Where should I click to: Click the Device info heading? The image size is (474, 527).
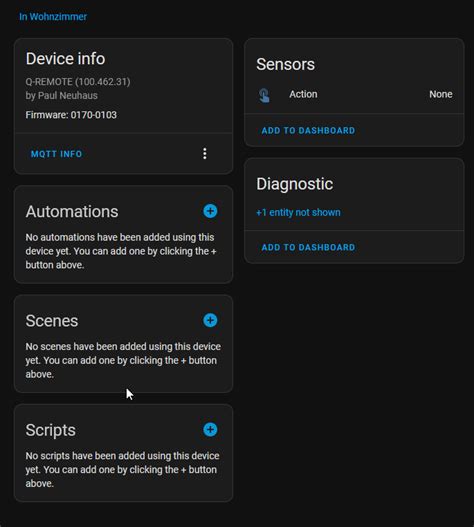(65, 58)
